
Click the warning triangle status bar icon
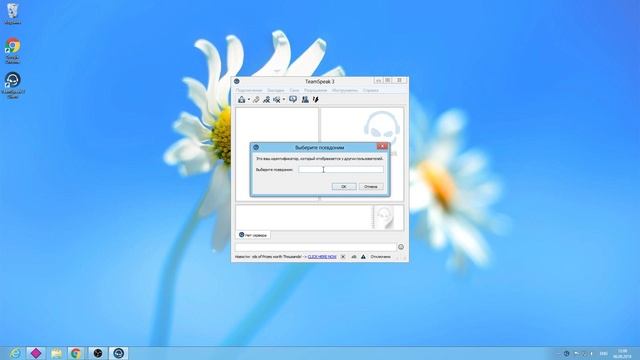click(x=363, y=257)
